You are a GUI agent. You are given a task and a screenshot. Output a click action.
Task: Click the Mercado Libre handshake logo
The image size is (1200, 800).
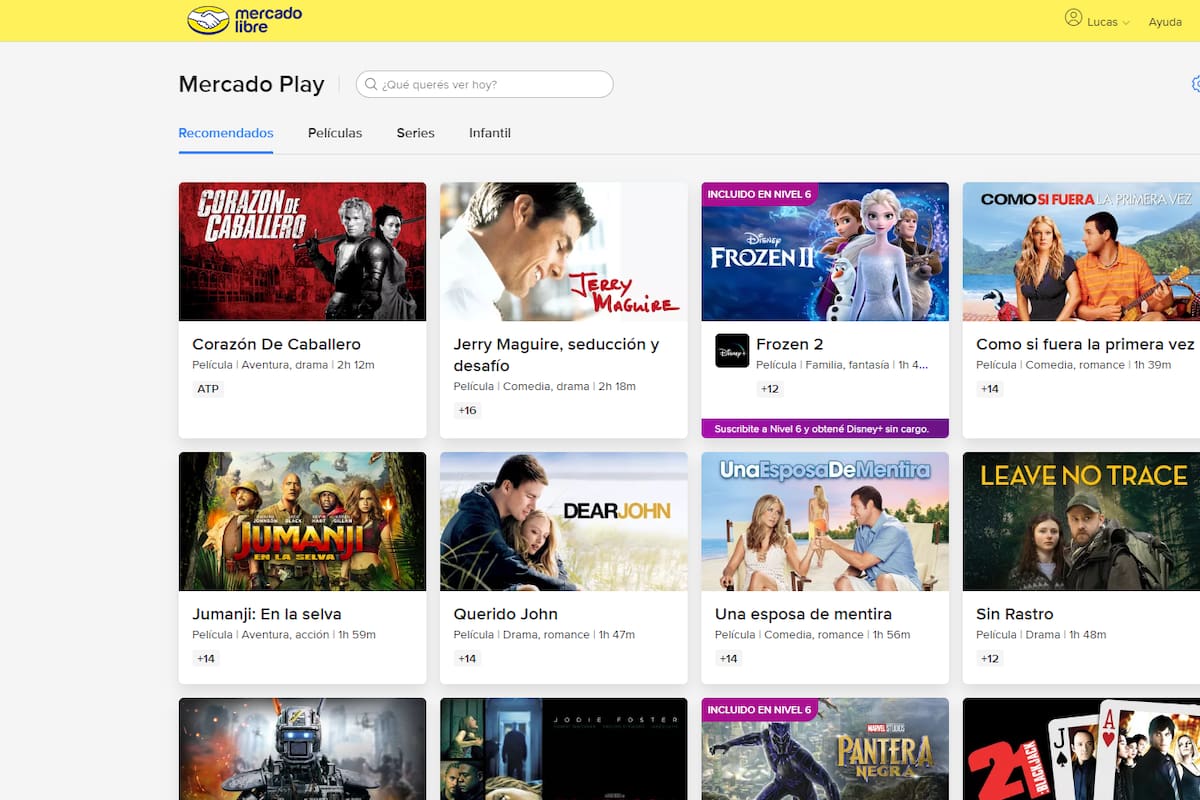(x=206, y=18)
